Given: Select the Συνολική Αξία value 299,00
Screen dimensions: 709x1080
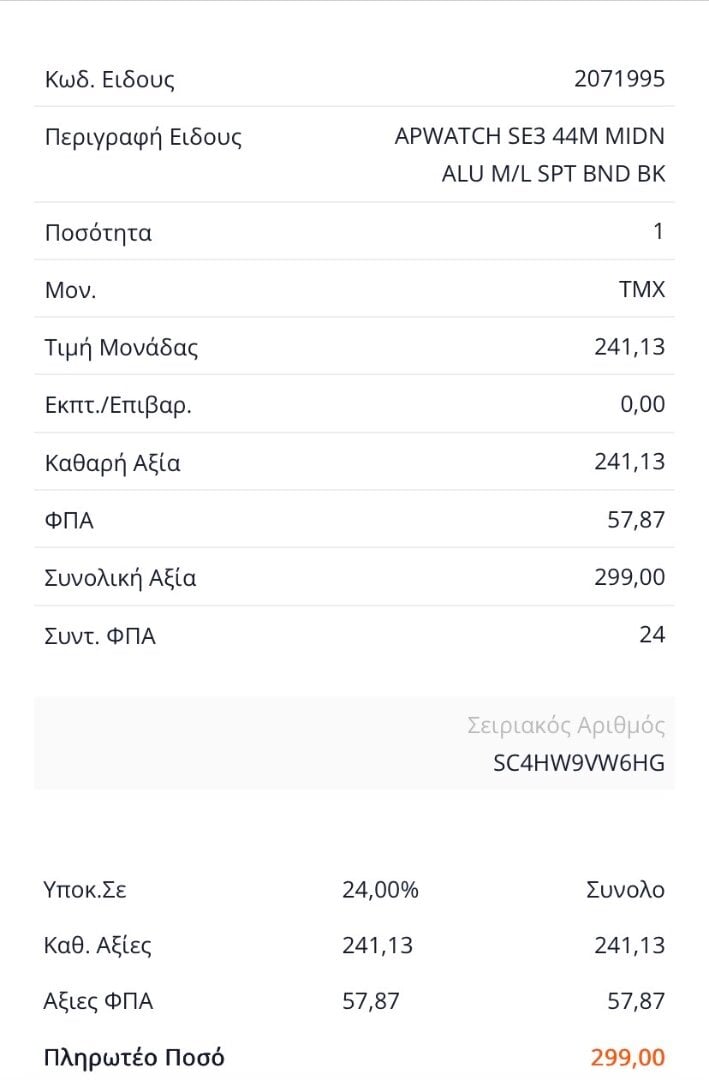Looking at the screenshot, I should click(x=628, y=577).
